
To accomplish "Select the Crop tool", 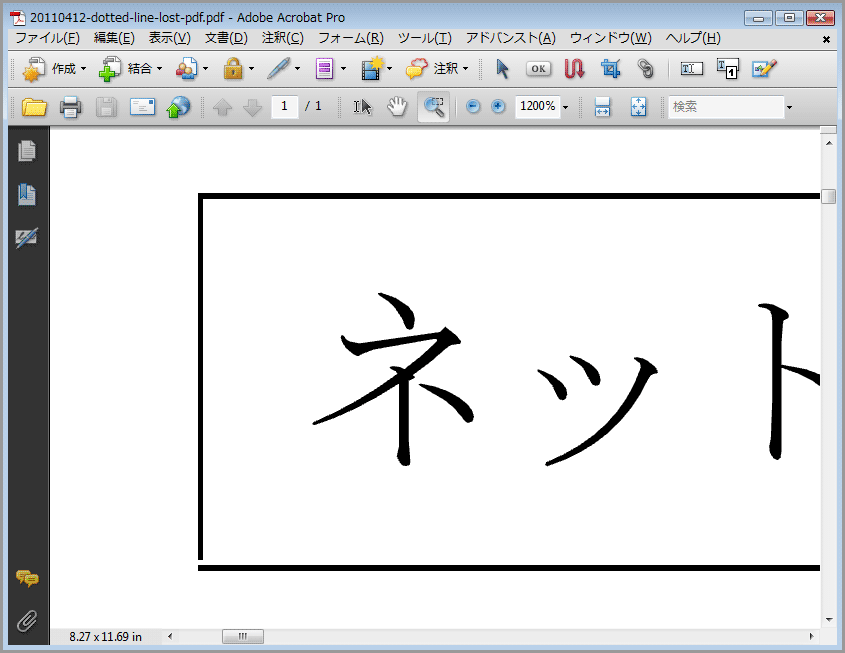I will click(x=611, y=69).
